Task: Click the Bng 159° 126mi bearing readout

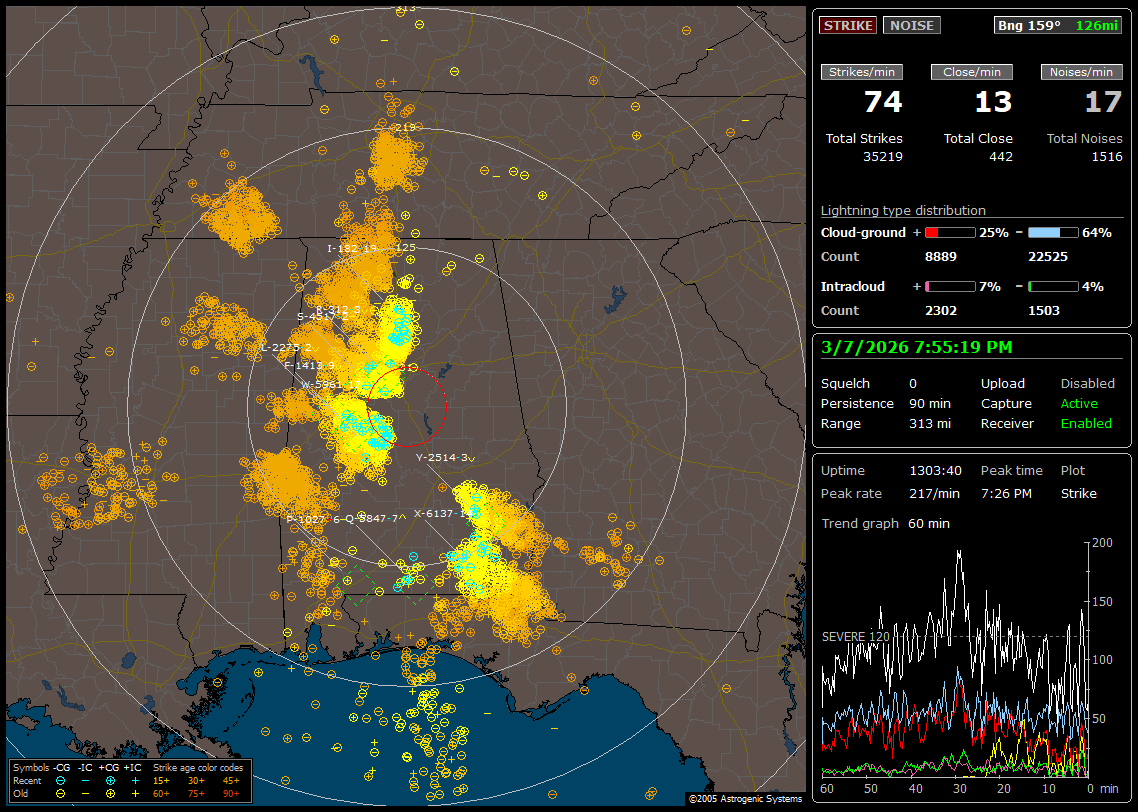Action: (x=1058, y=25)
